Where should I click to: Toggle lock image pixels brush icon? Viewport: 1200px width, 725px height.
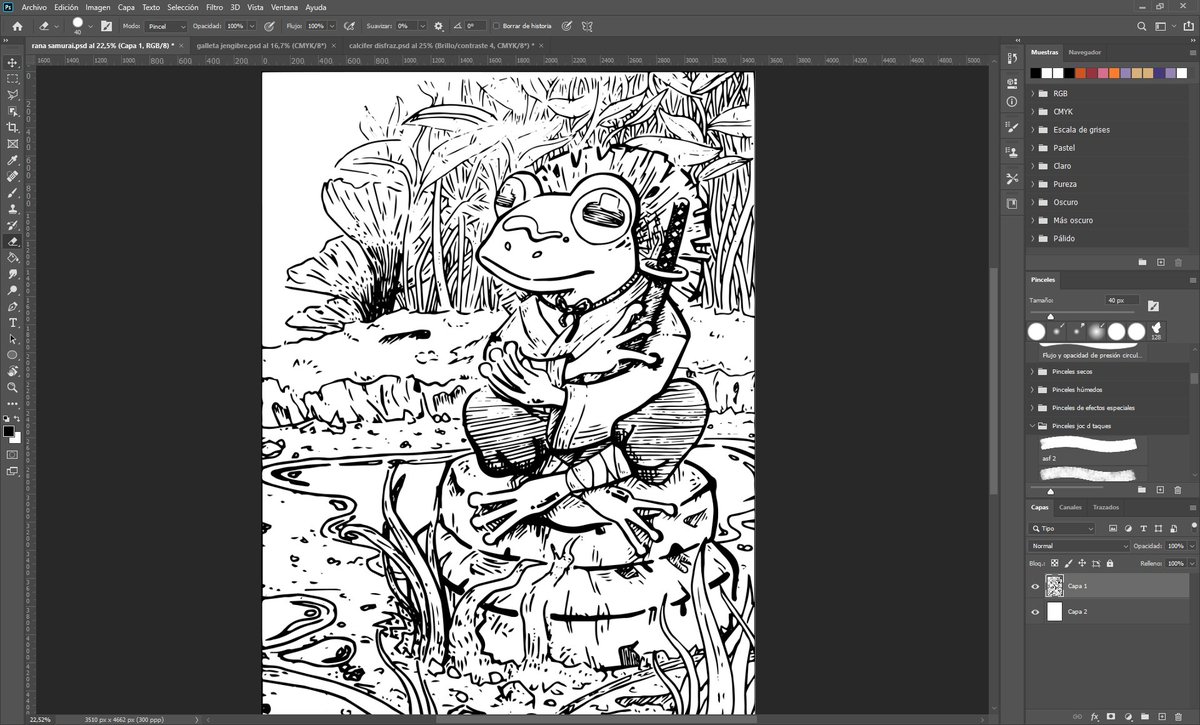(x=1068, y=564)
